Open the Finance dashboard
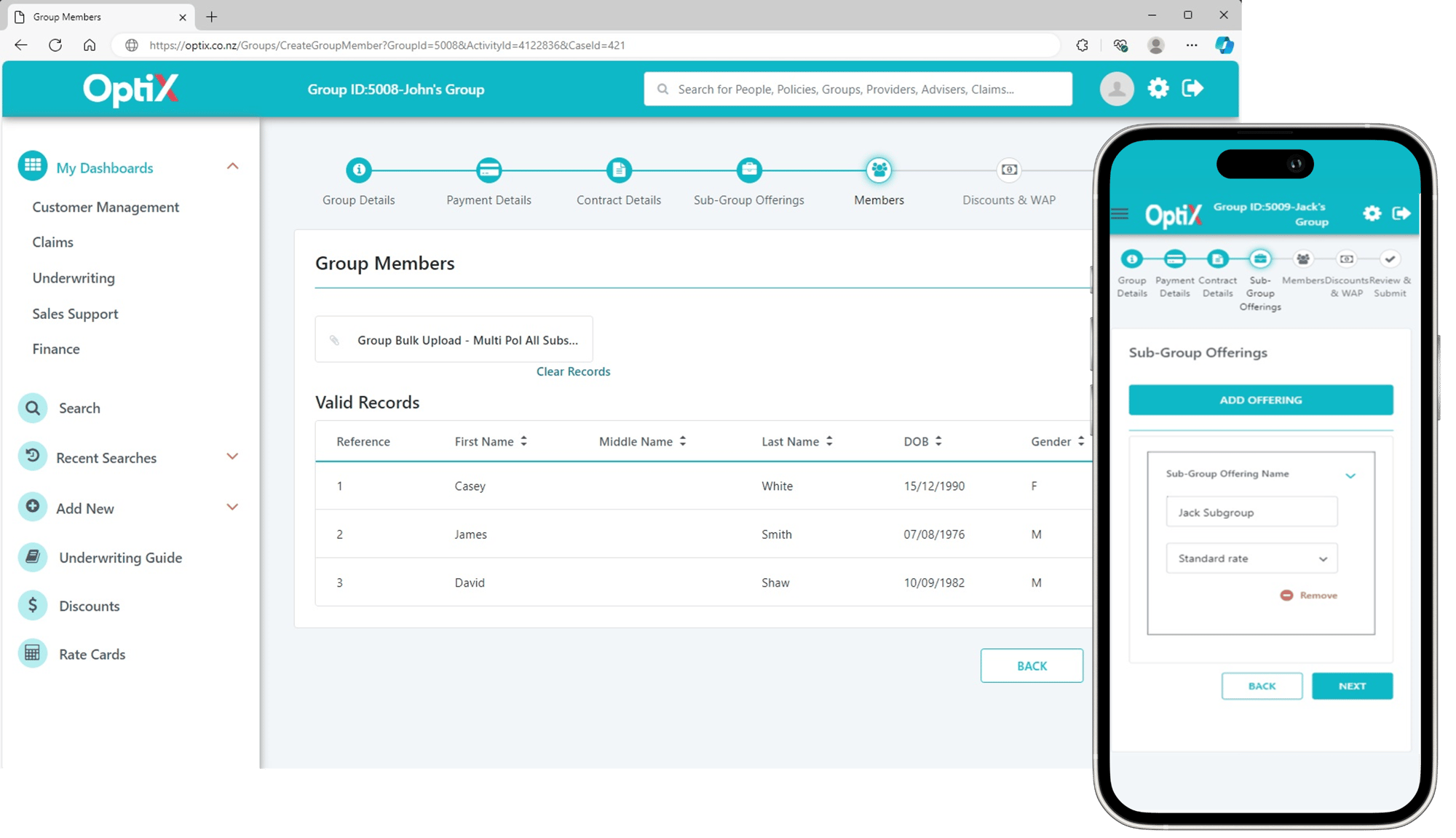Screen dimensions: 1456x838 [x=56, y=349]
